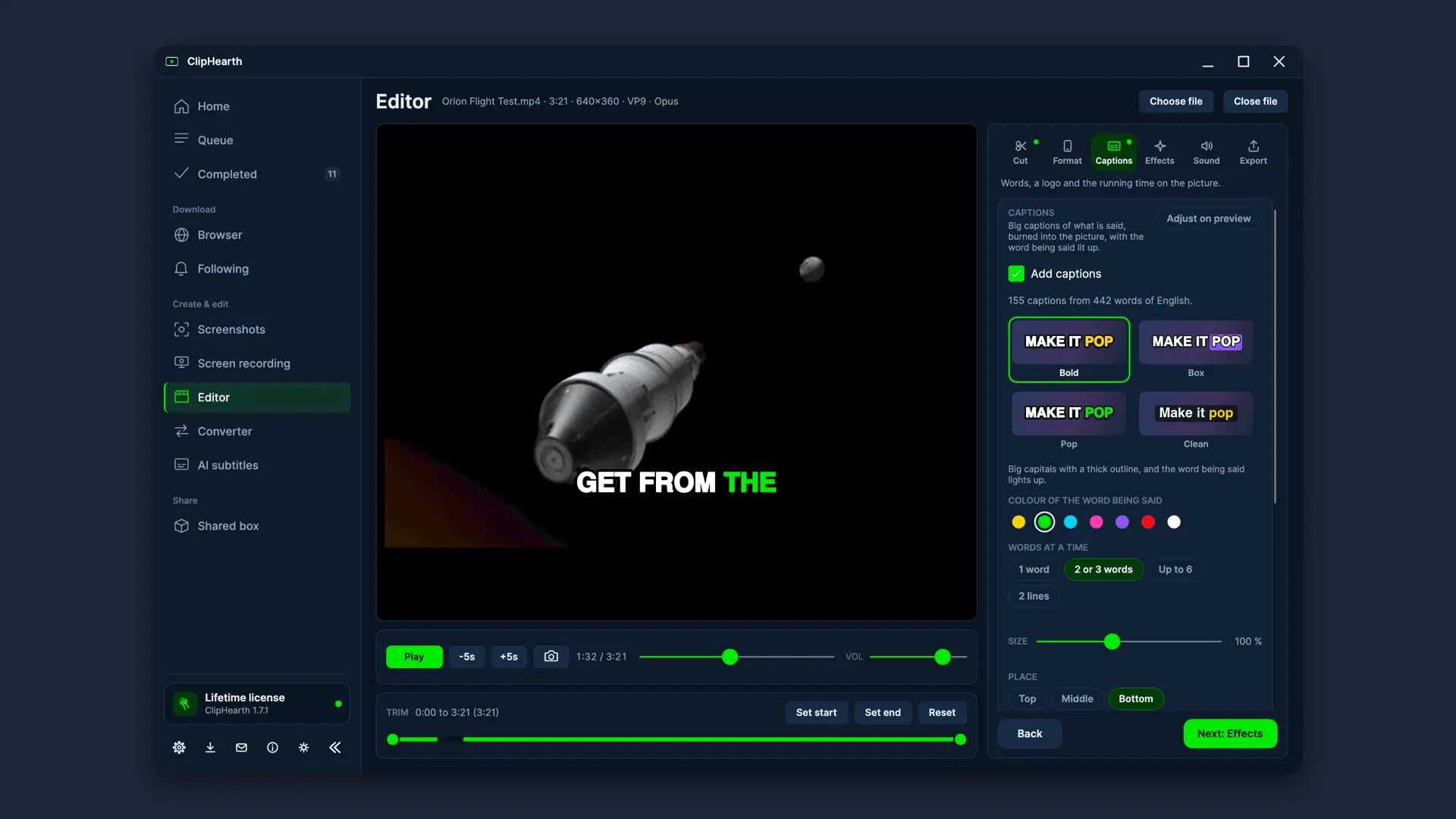Select Up to 6 words option
Image resolution: width=1456 pixels, height=819 pixels.
tap(1175, 570)
